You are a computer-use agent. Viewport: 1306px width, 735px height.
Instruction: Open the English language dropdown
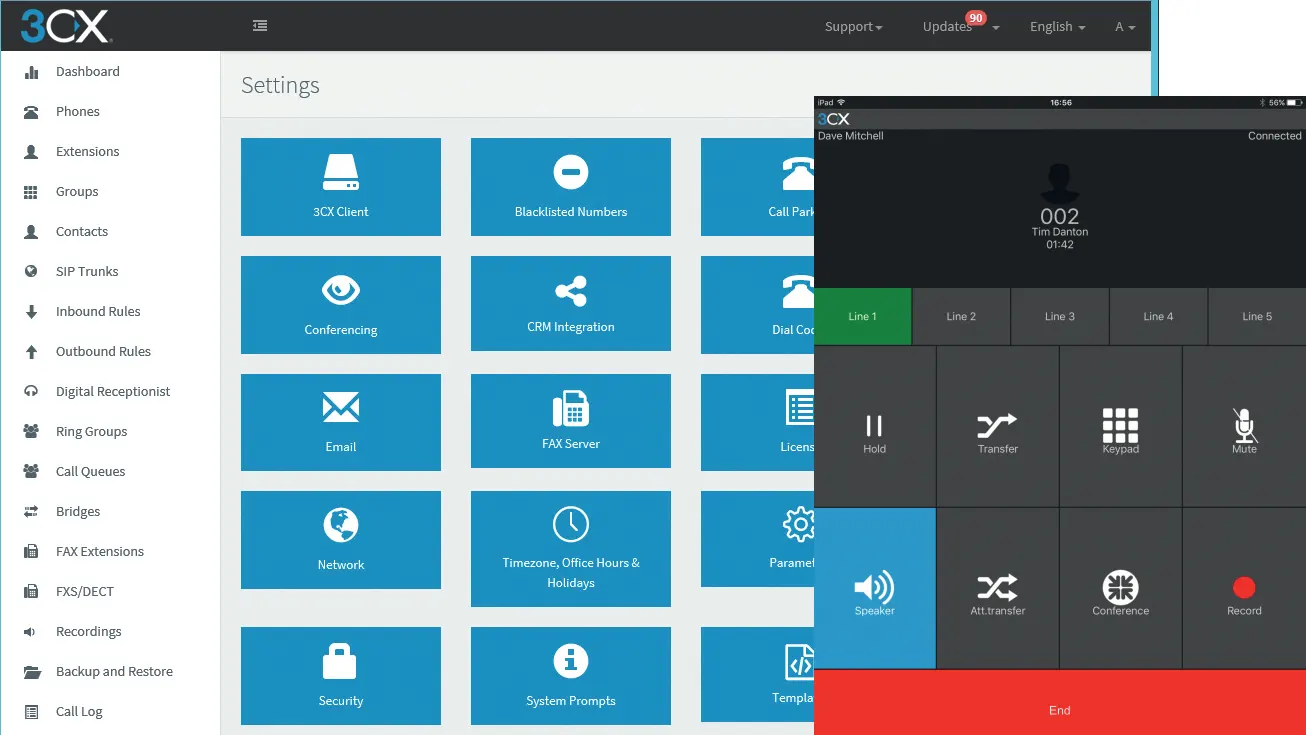tap(1057, 27)
